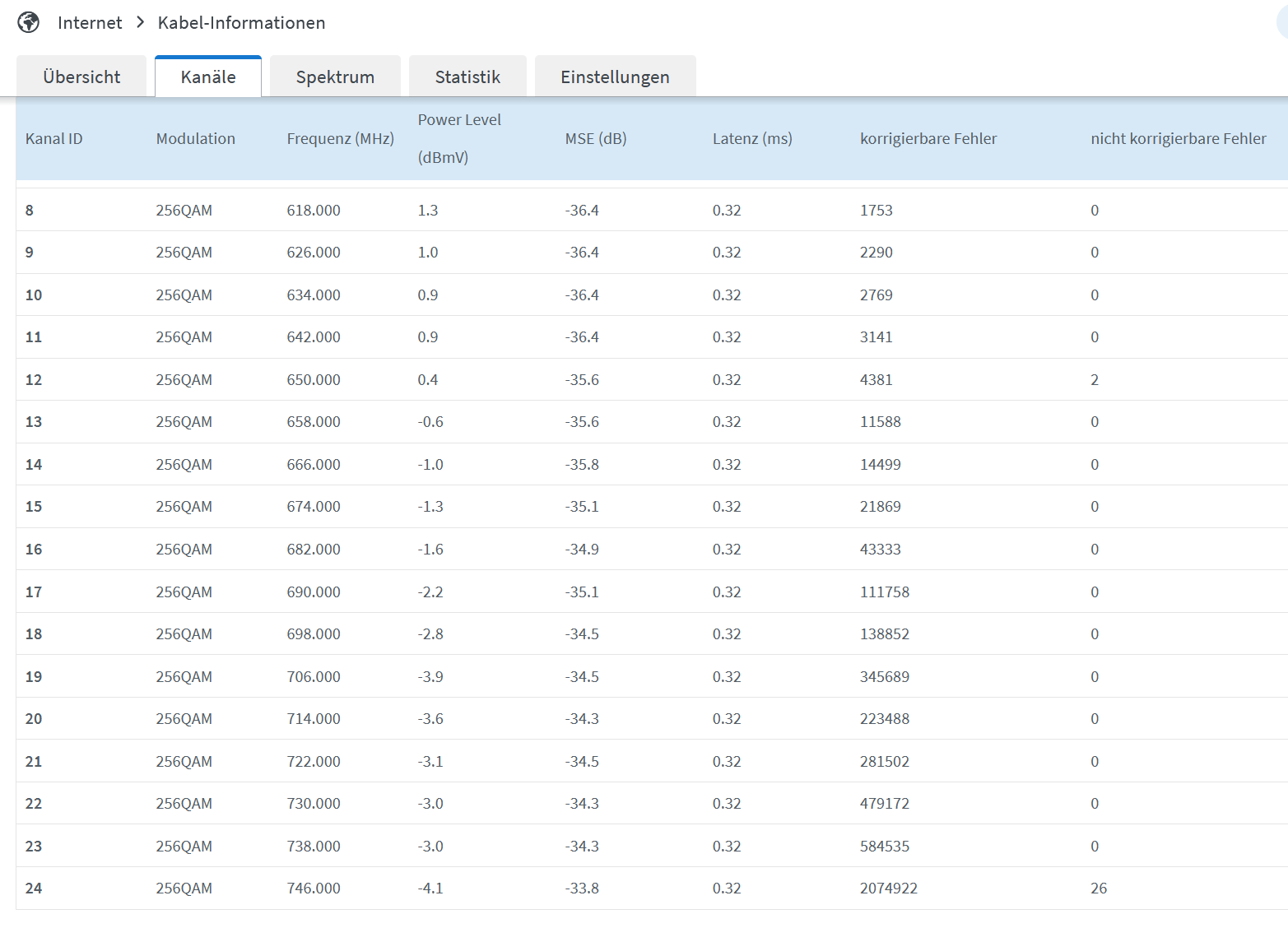1288x928 pixels.
Task: Click correctable errors value 43333
Action: click(881, 550)
